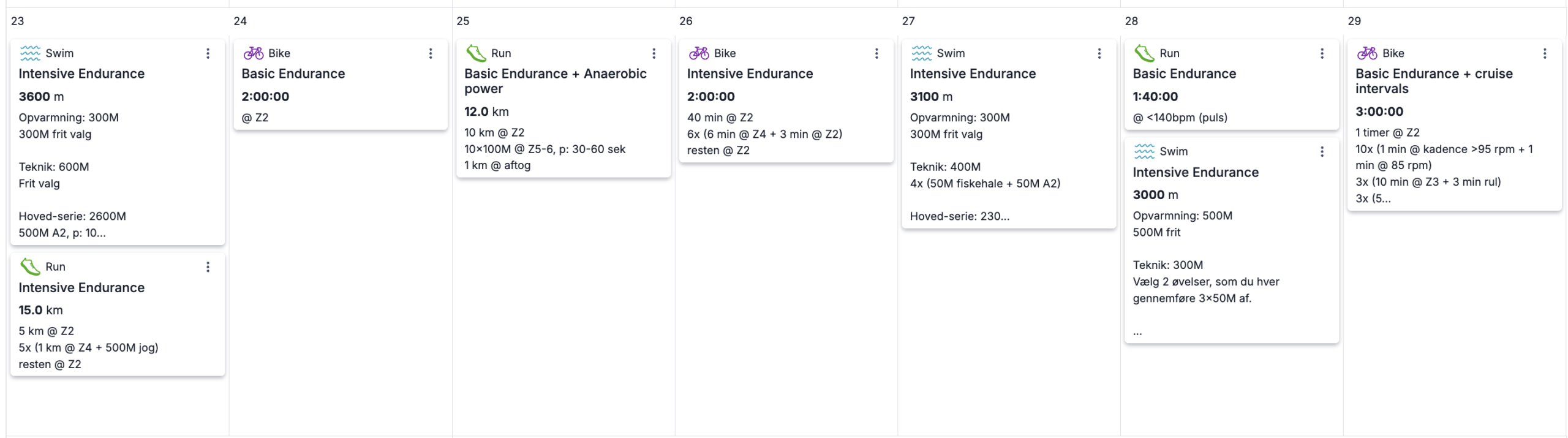
Task: Open options menu for Bike workout on day 29
Action: click(x=1545, y=53)
